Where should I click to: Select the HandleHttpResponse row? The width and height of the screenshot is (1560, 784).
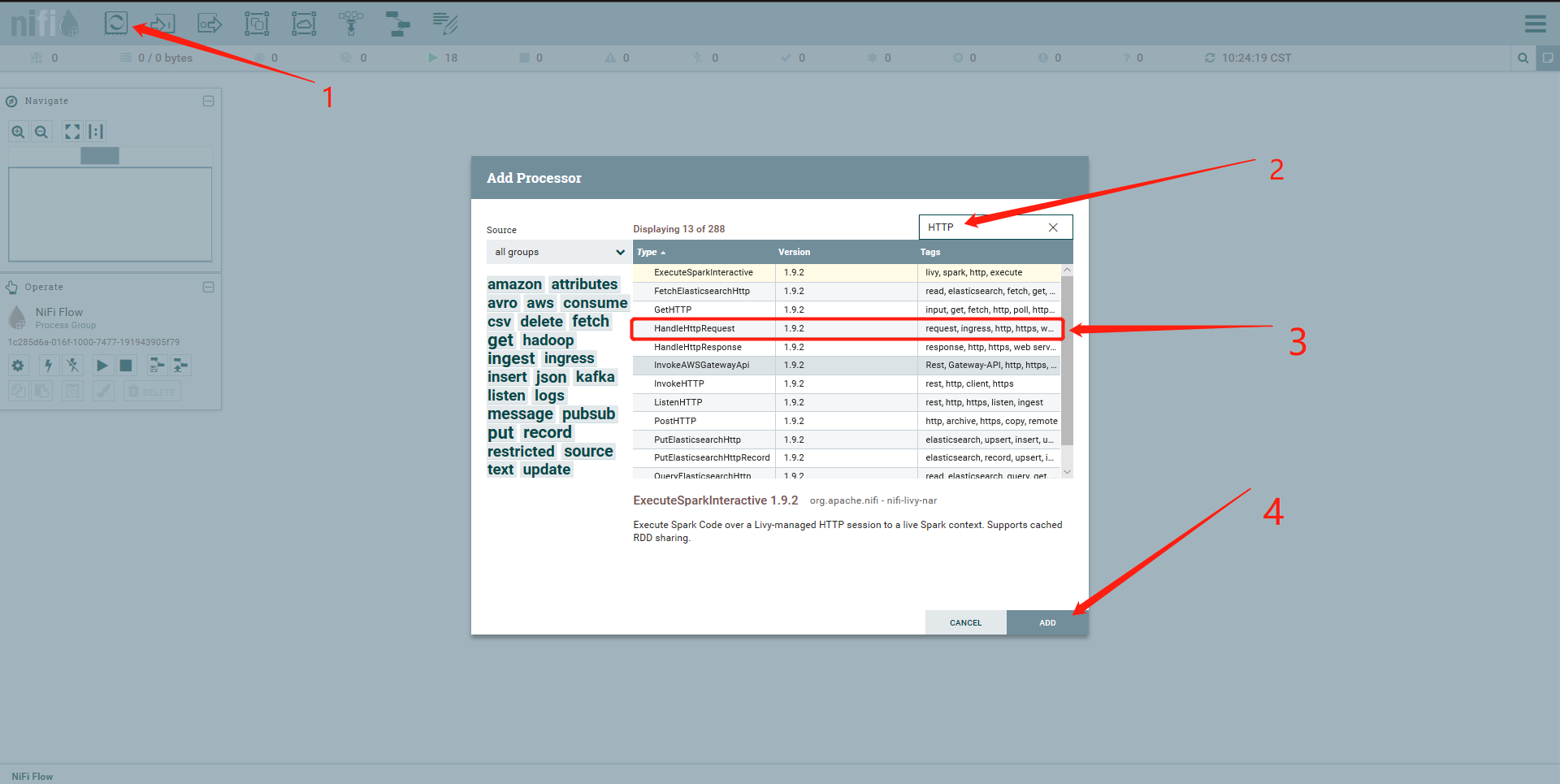(x=847, y=347)
